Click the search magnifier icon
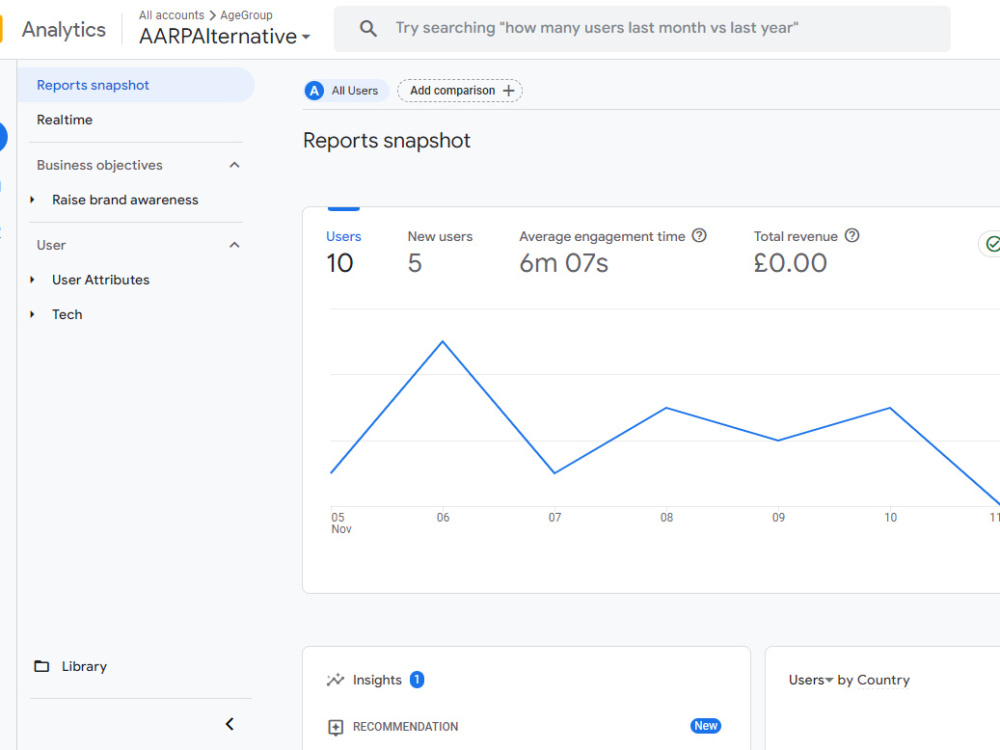 [368, 28]
